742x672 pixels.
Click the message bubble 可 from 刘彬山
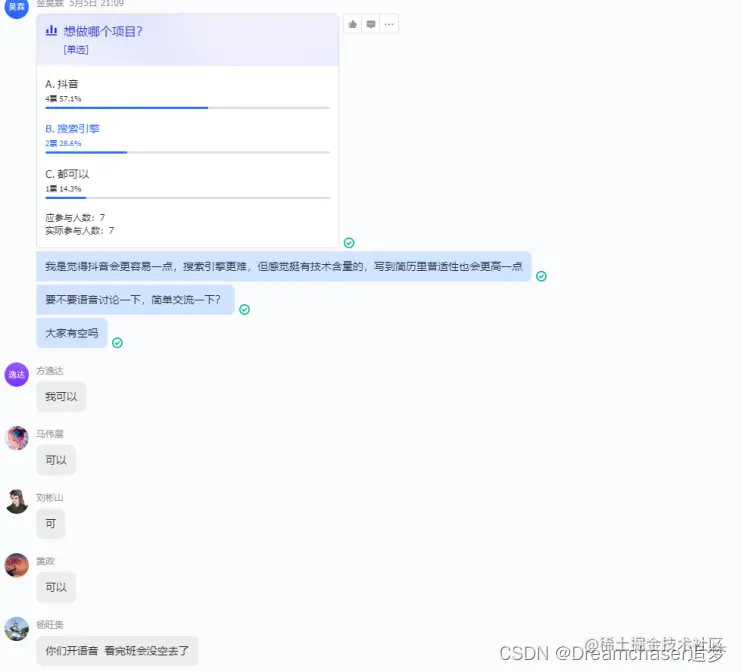click(x=51, y=524)
